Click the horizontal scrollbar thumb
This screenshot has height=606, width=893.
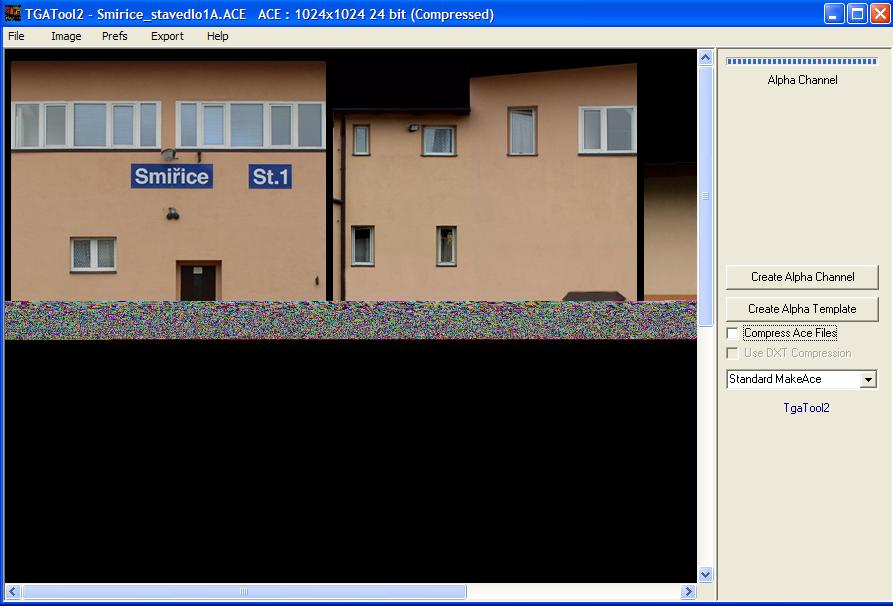243,592
